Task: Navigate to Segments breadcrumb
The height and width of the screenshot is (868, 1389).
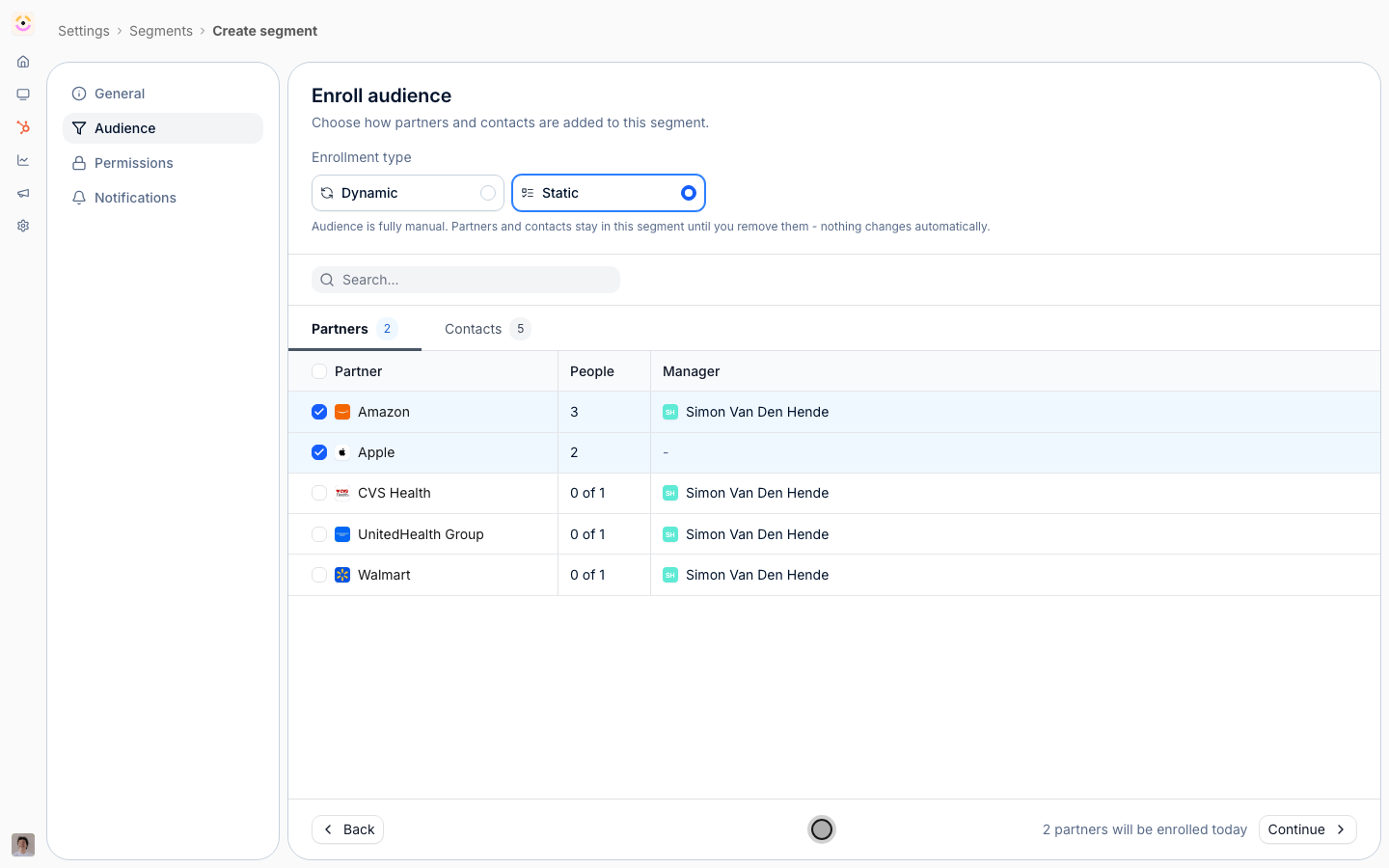Action: 161,31
